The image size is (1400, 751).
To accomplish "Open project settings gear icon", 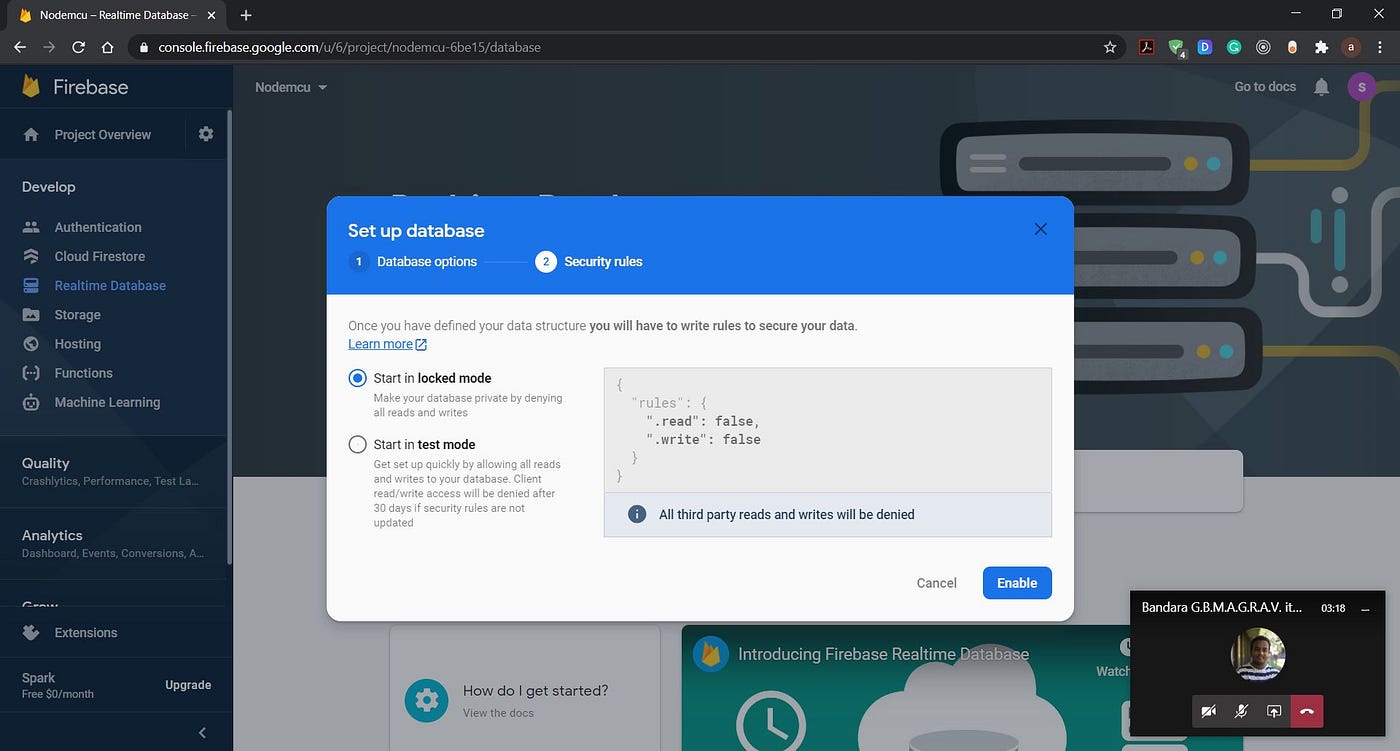I will coord(206,134).
